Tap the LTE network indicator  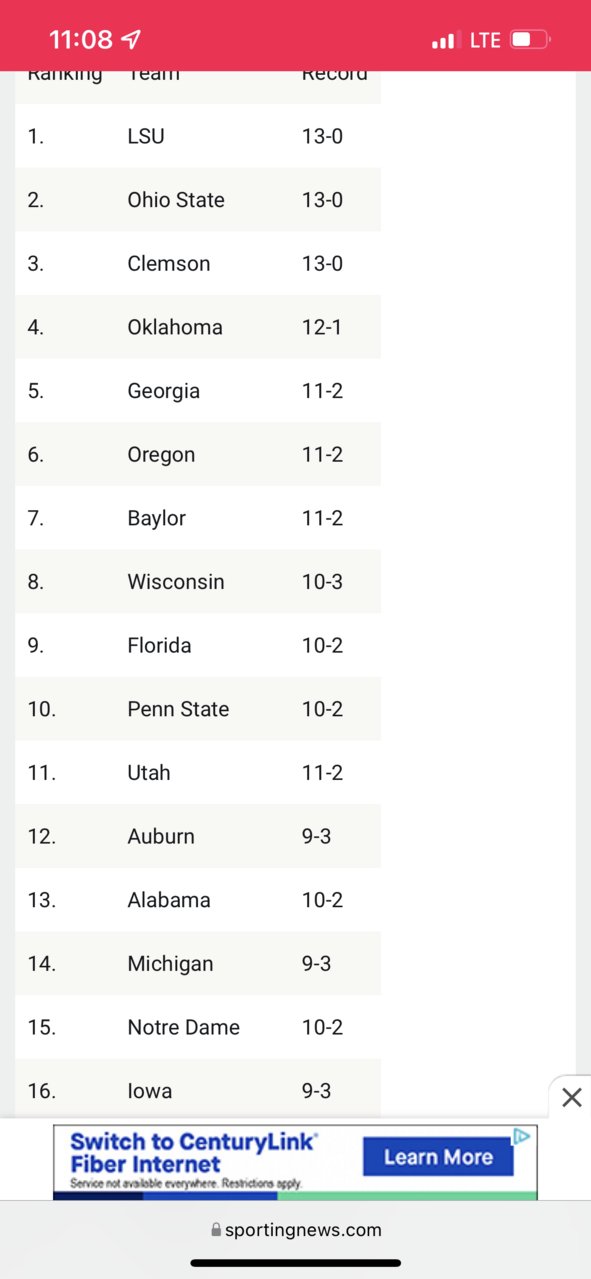pos(485,40)
